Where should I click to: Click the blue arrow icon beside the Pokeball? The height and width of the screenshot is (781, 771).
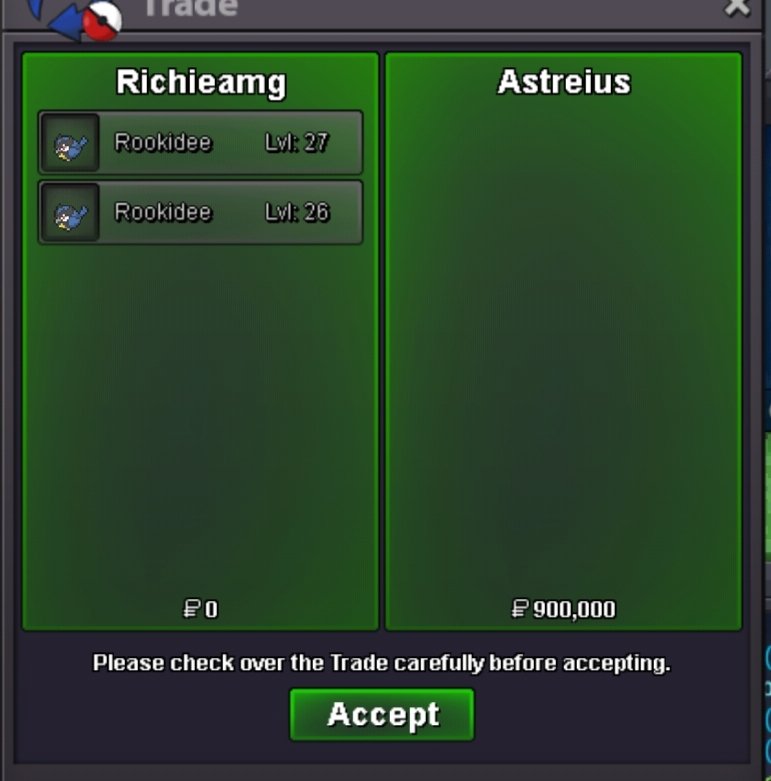coord(65,24)
